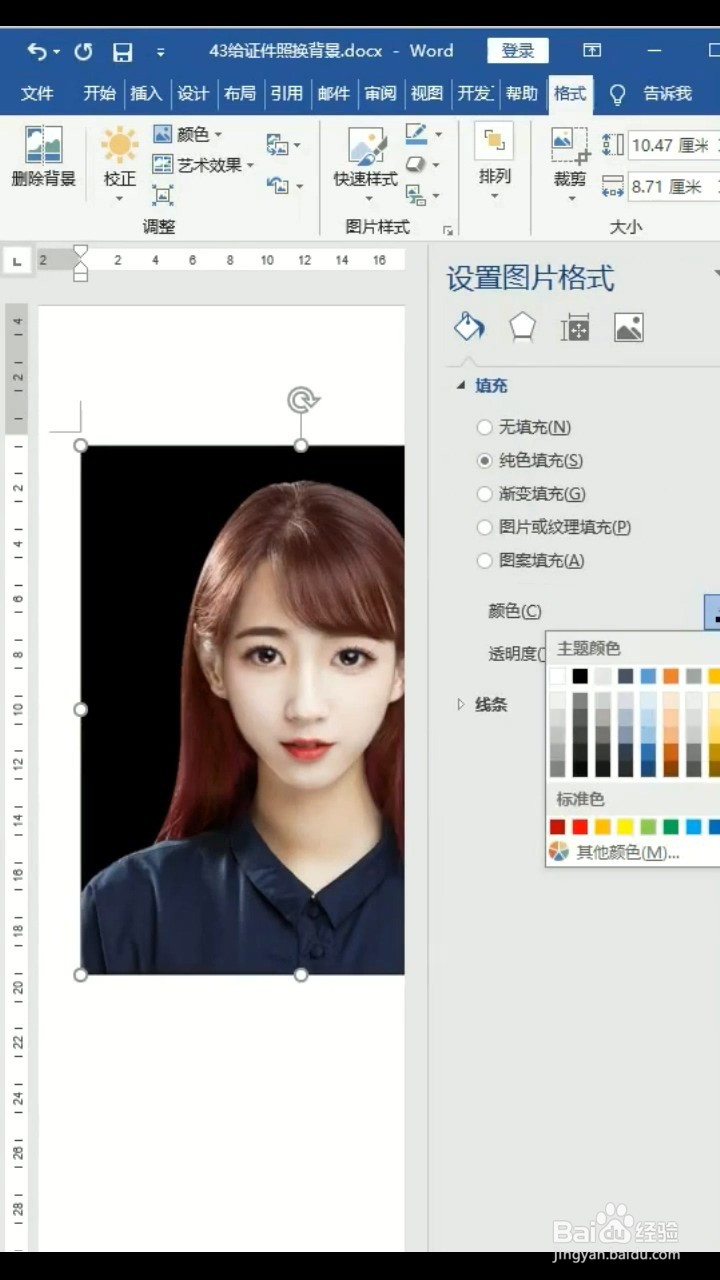Open the 图片样式 dialog launcher
This screenshot has width=720, height=1280.
[448, 229]
